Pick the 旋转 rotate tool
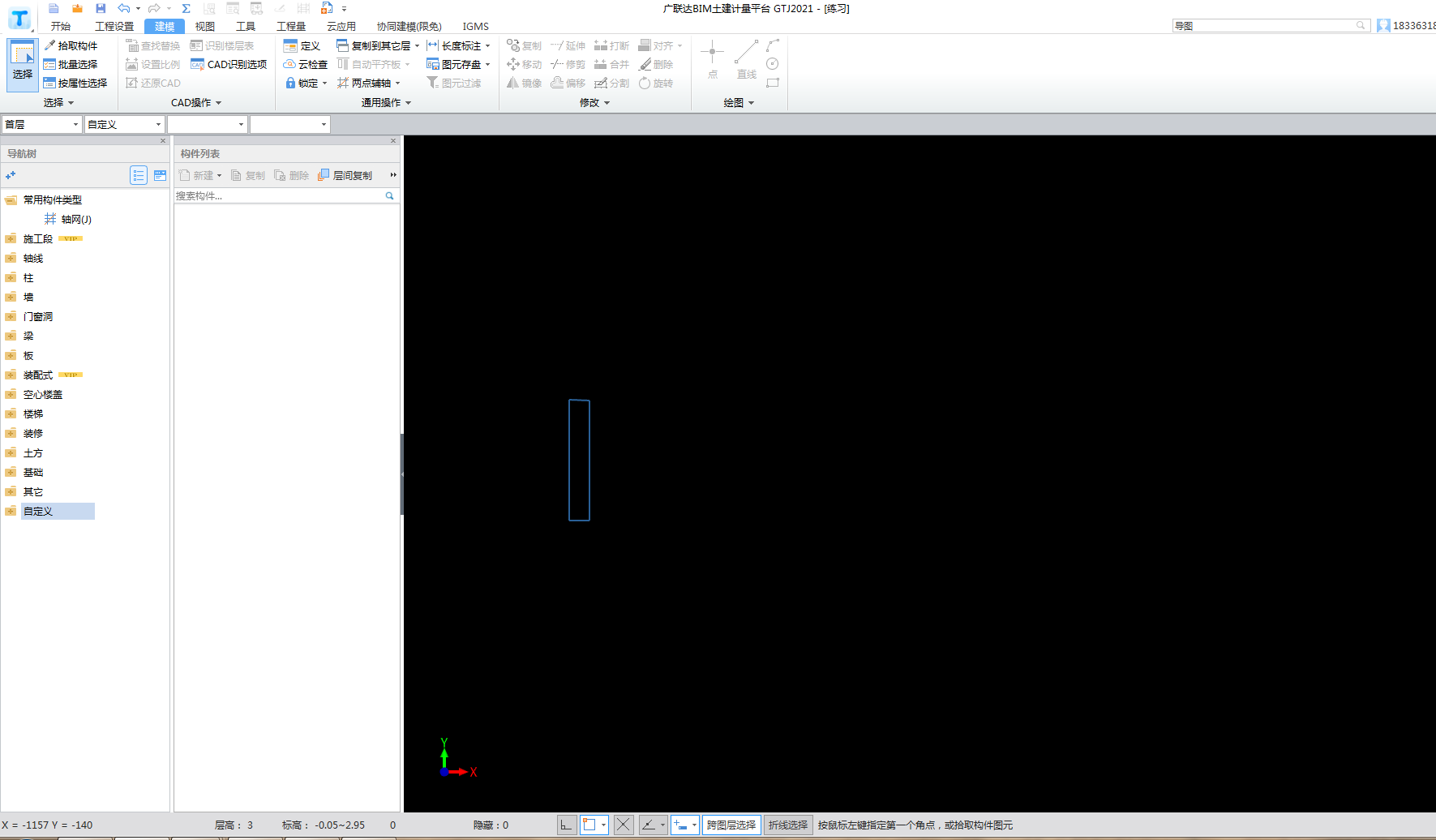The height and width of the screenshot is (840, 1436). 656,83
